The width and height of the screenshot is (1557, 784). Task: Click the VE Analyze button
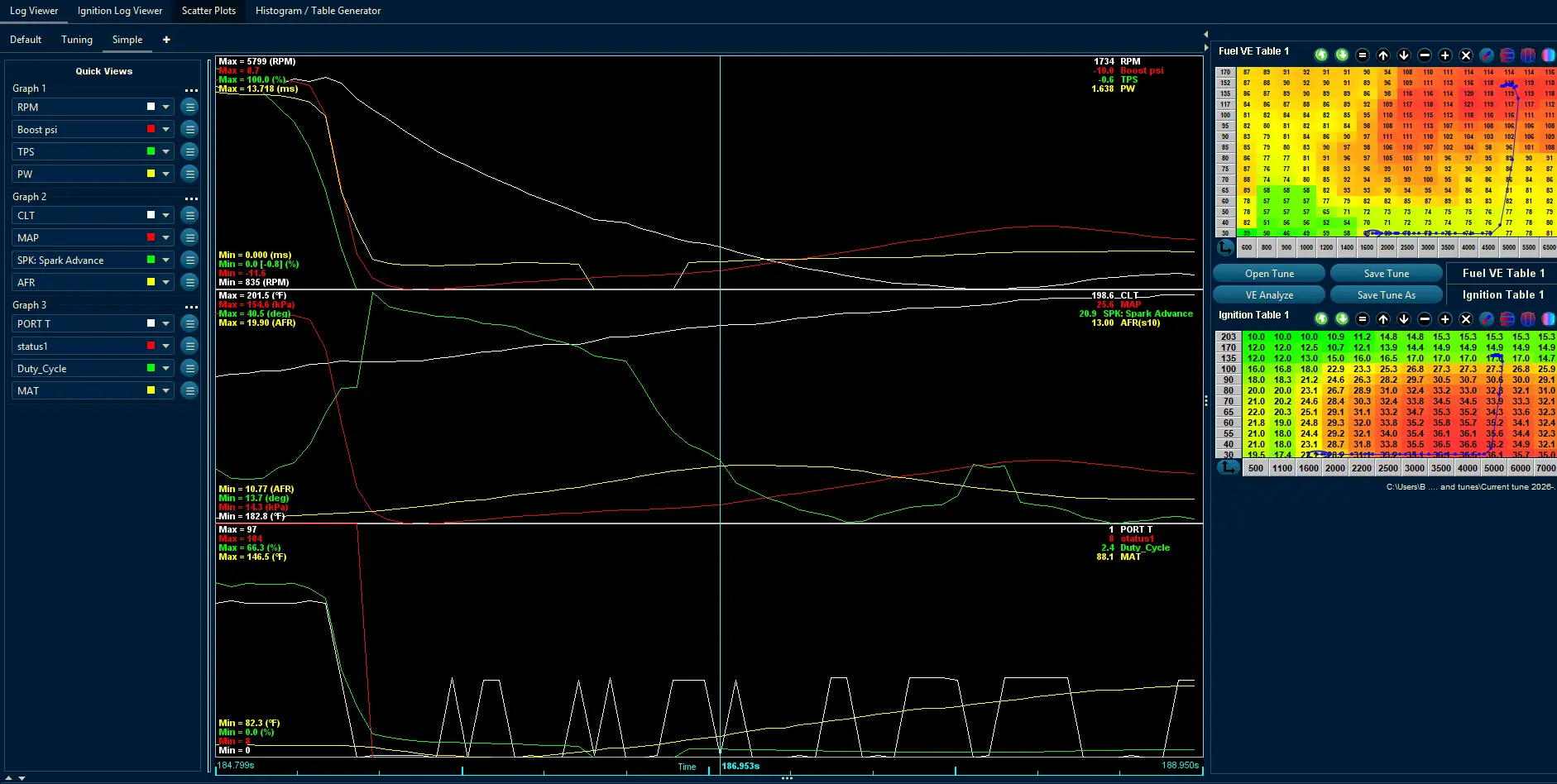(1269, 295)
